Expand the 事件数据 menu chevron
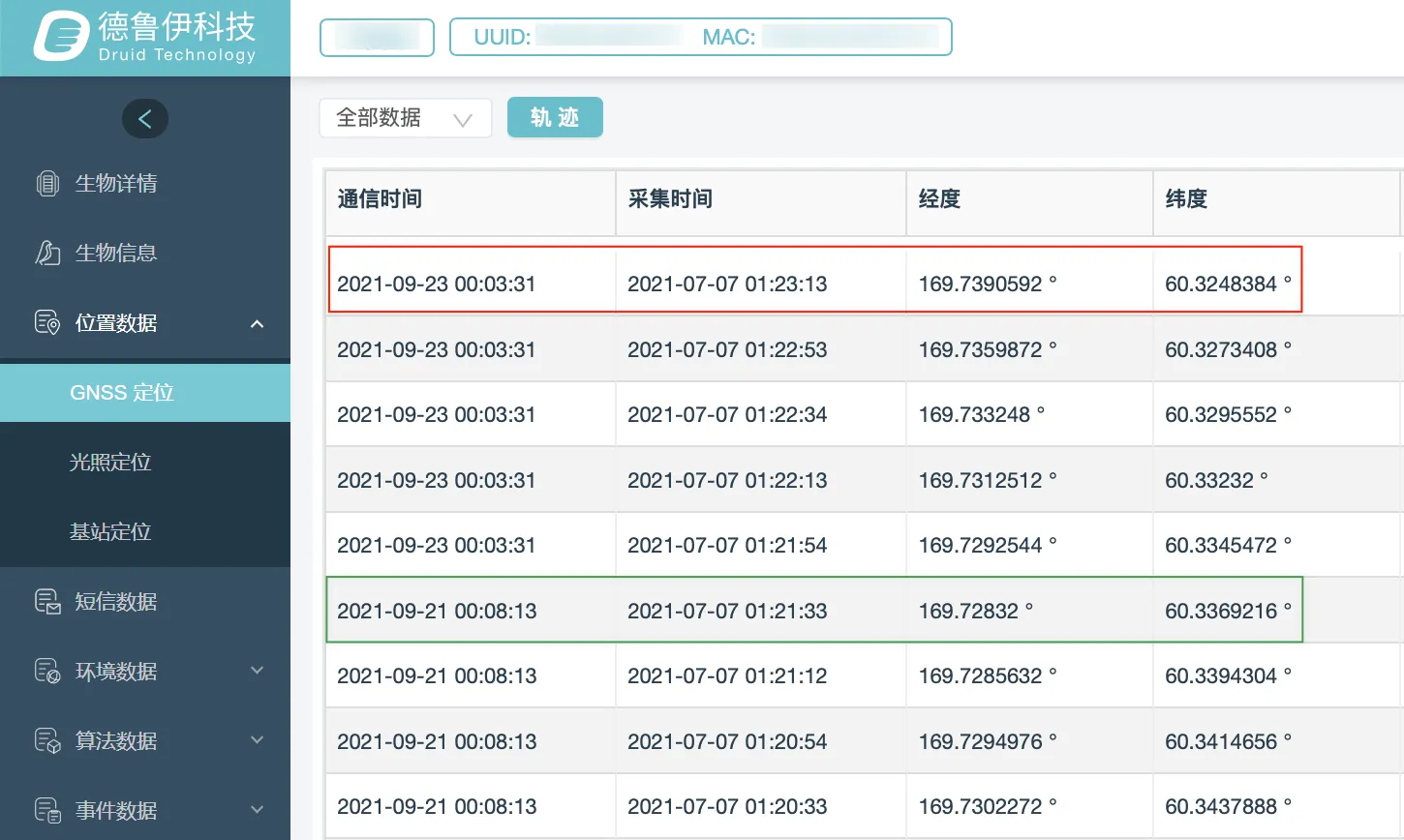Viewport: 1404px width, 840px height. coord(257,810)
